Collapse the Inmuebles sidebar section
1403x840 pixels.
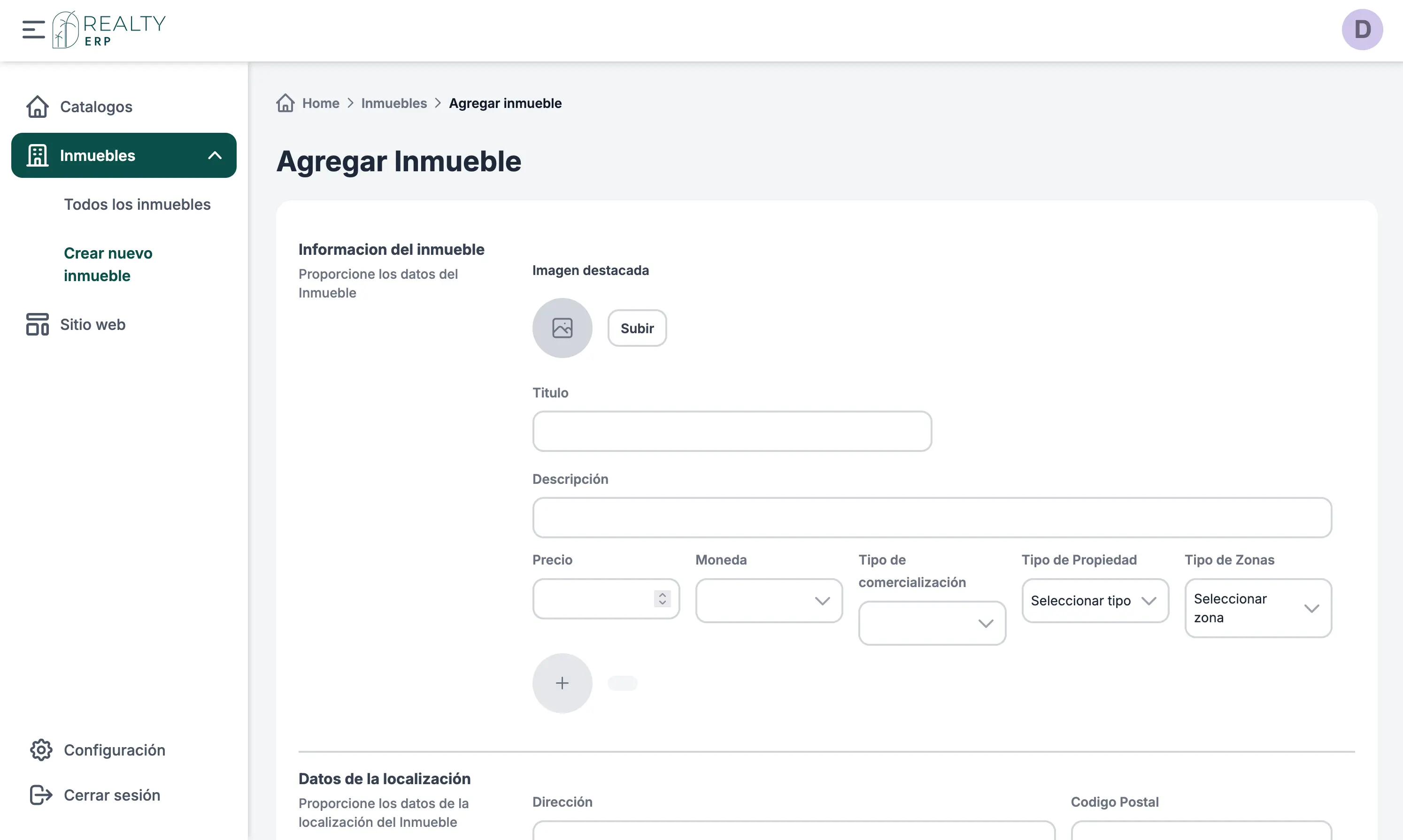point(215,156)
